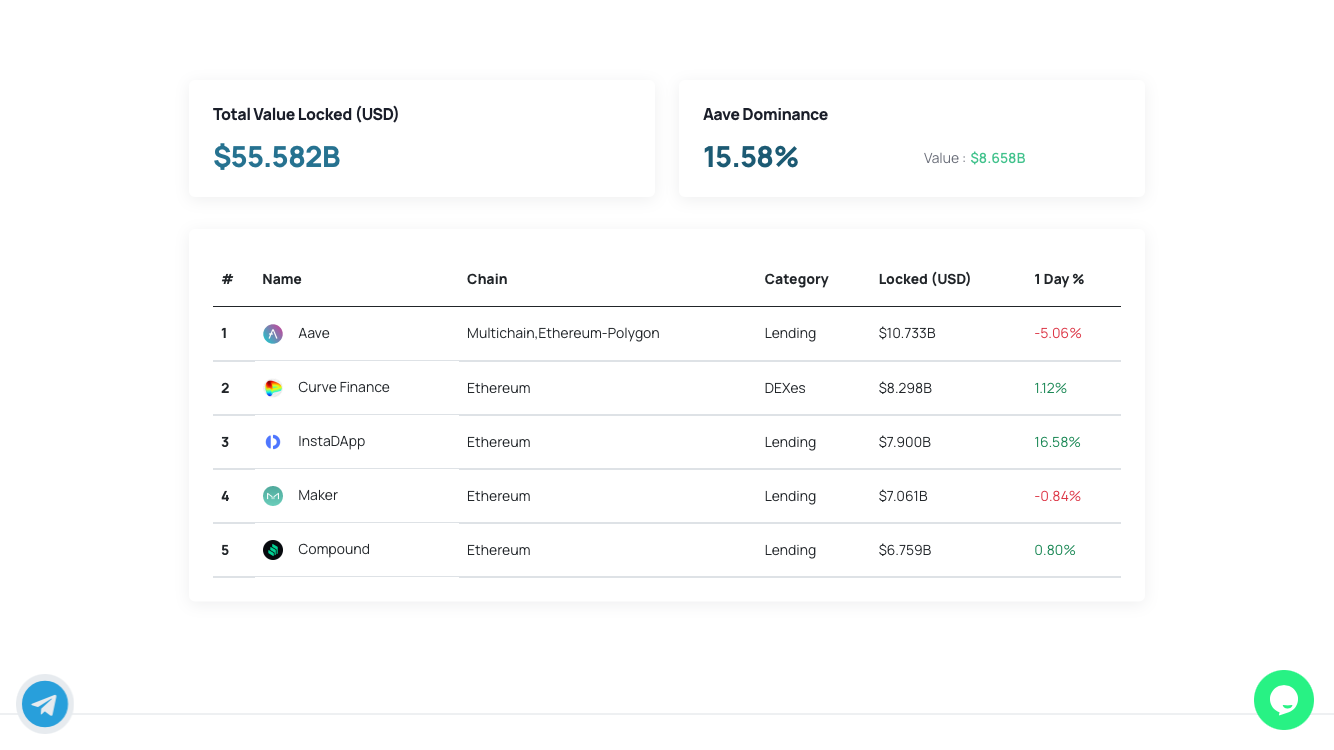Click the Lending category cell for Maker
The width and height of the screenshot is (1334, 750).
(x=790, y=496)
